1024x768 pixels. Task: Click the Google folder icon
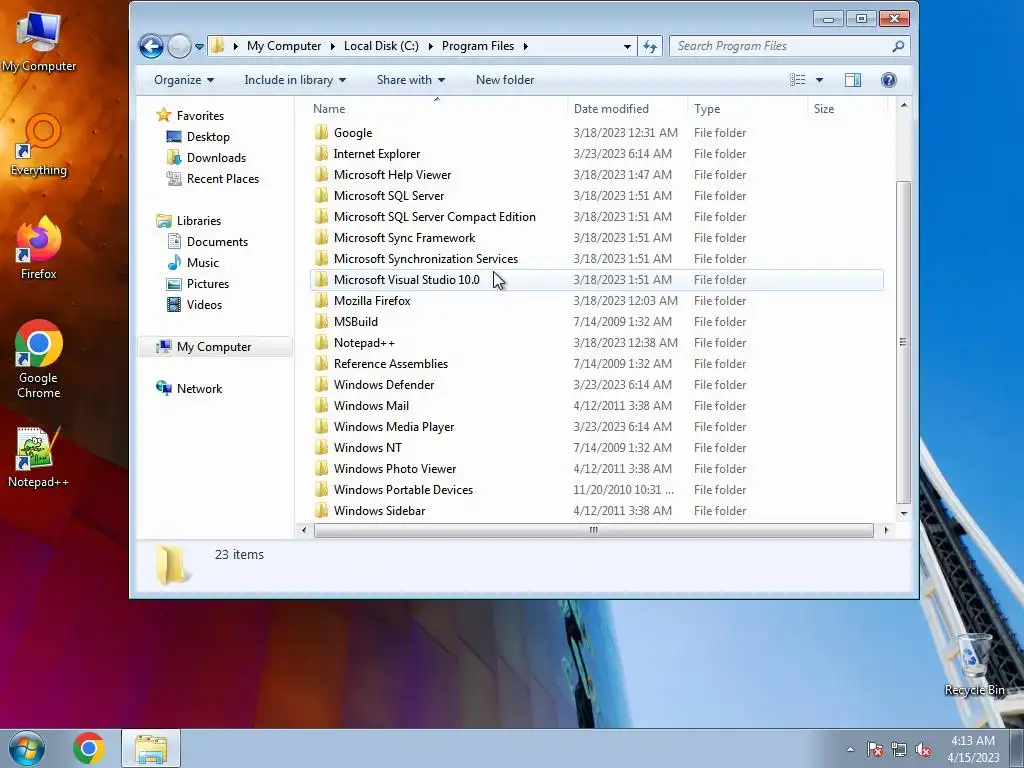(x=321, y=133)
